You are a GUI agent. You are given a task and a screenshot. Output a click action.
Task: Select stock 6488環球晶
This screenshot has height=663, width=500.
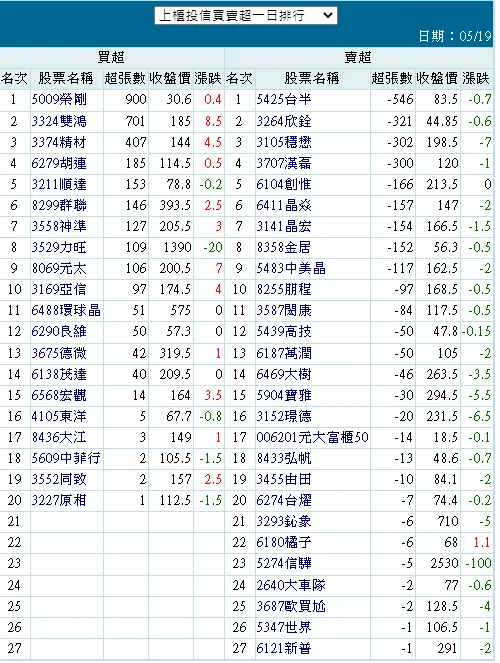click(x=66, y=311)
